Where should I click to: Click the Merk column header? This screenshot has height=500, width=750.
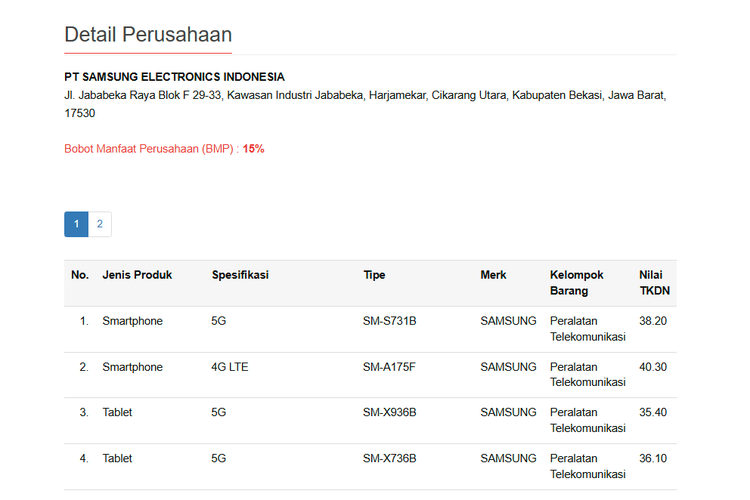pos(493,275)
